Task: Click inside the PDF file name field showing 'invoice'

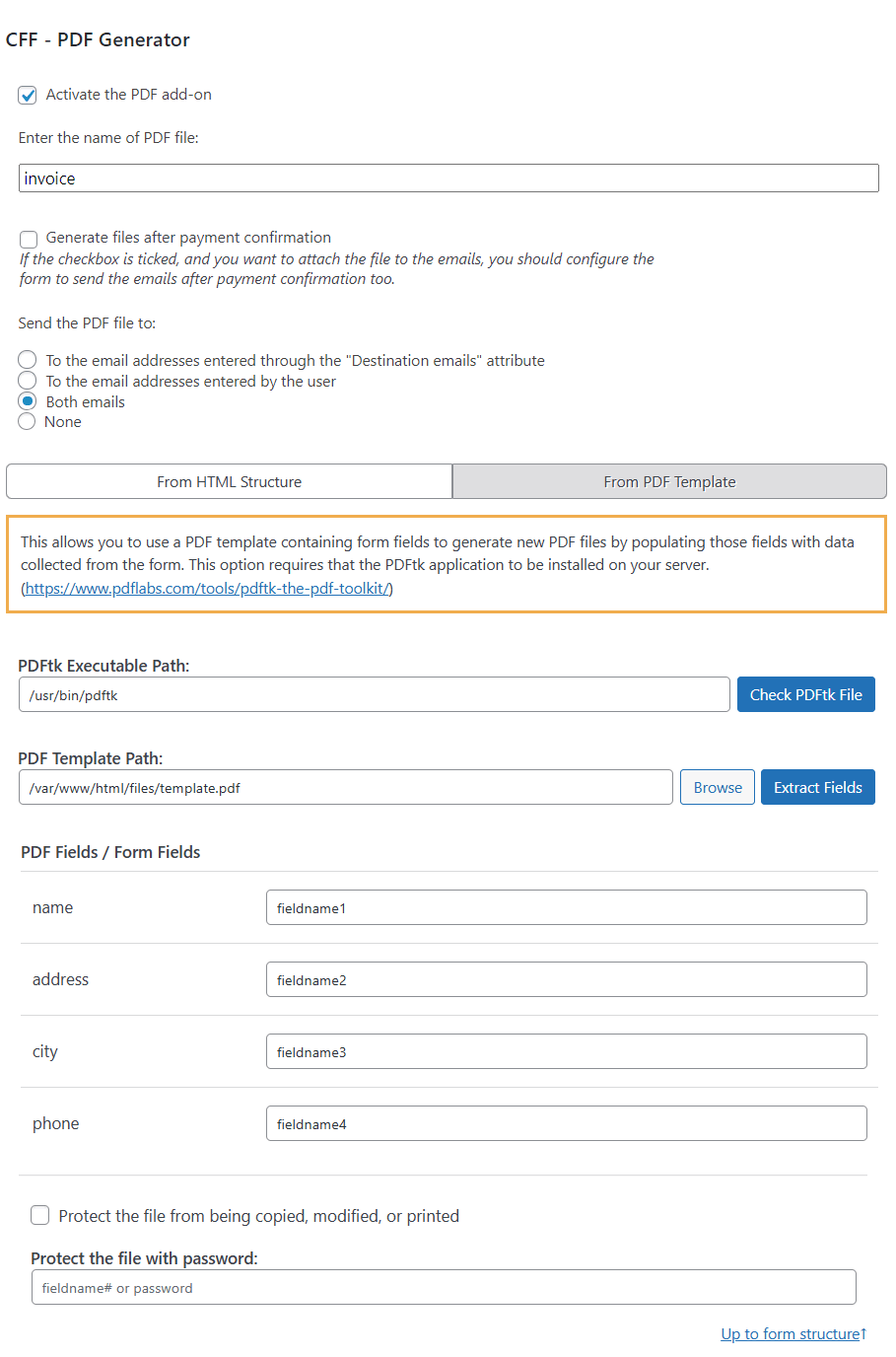Action: pyautogui.click(x=448, y=178)
